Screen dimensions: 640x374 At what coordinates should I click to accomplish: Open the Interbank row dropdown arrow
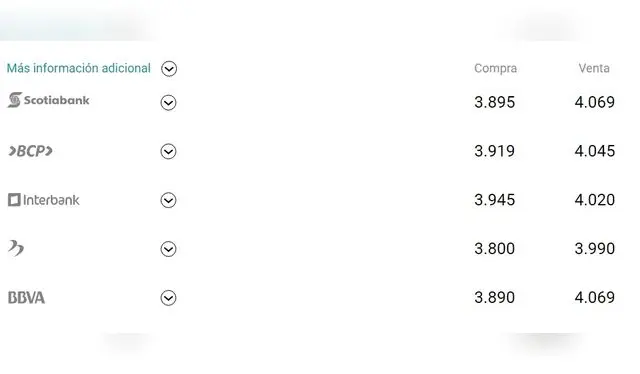[x=168, y=200]
